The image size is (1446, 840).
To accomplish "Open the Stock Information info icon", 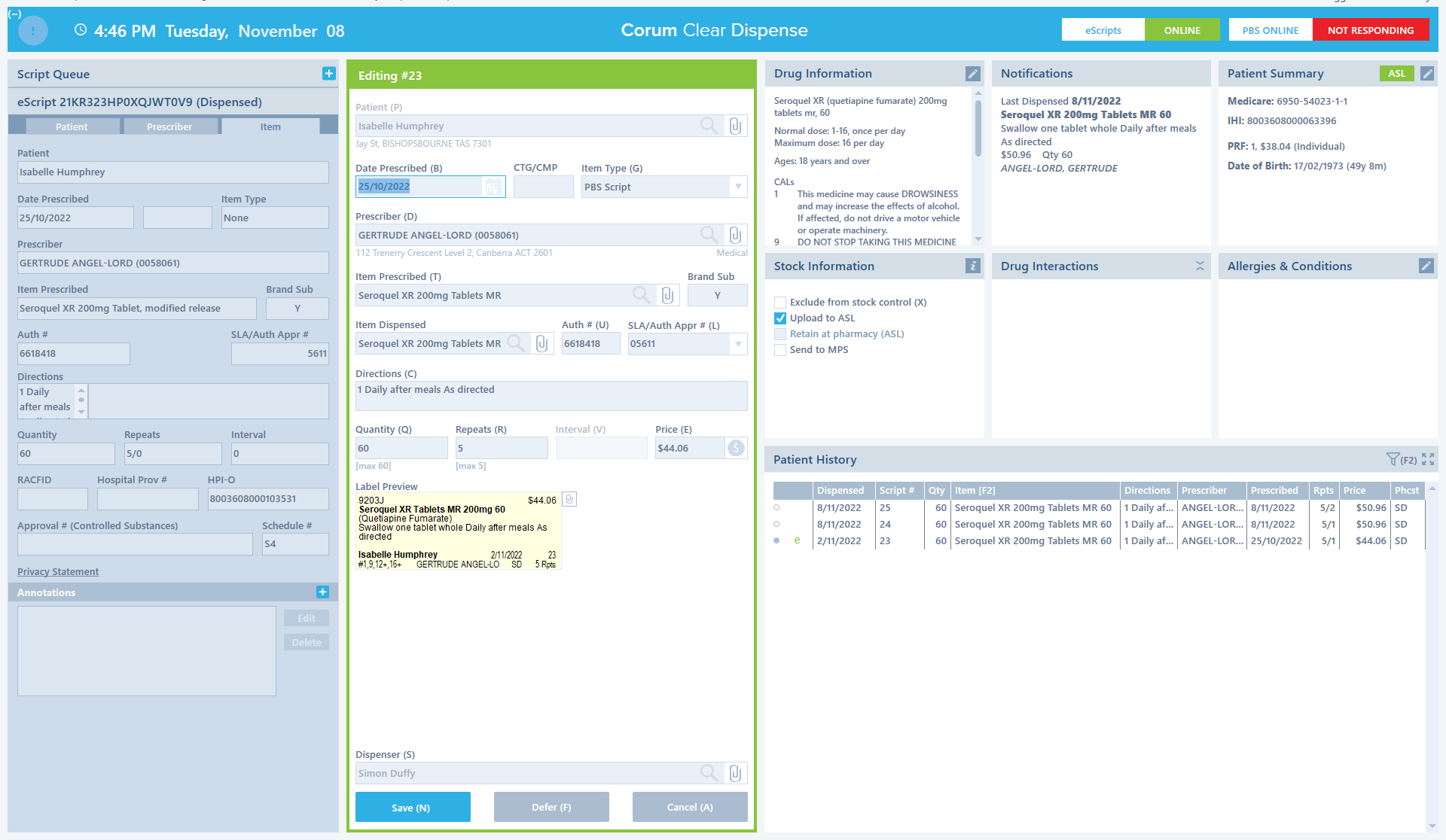I will click(x=972, y=266).
